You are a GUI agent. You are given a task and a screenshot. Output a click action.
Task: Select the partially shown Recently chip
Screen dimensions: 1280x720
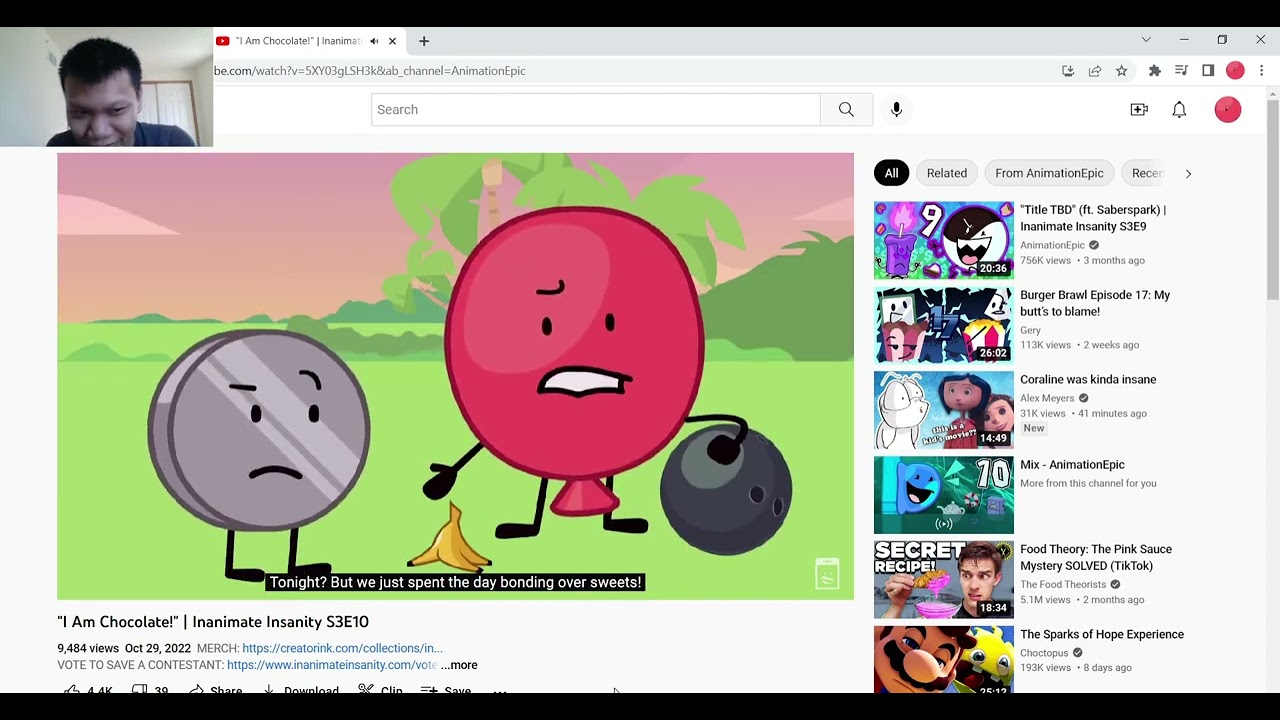pyautogui.click(x=1146, y=173)
